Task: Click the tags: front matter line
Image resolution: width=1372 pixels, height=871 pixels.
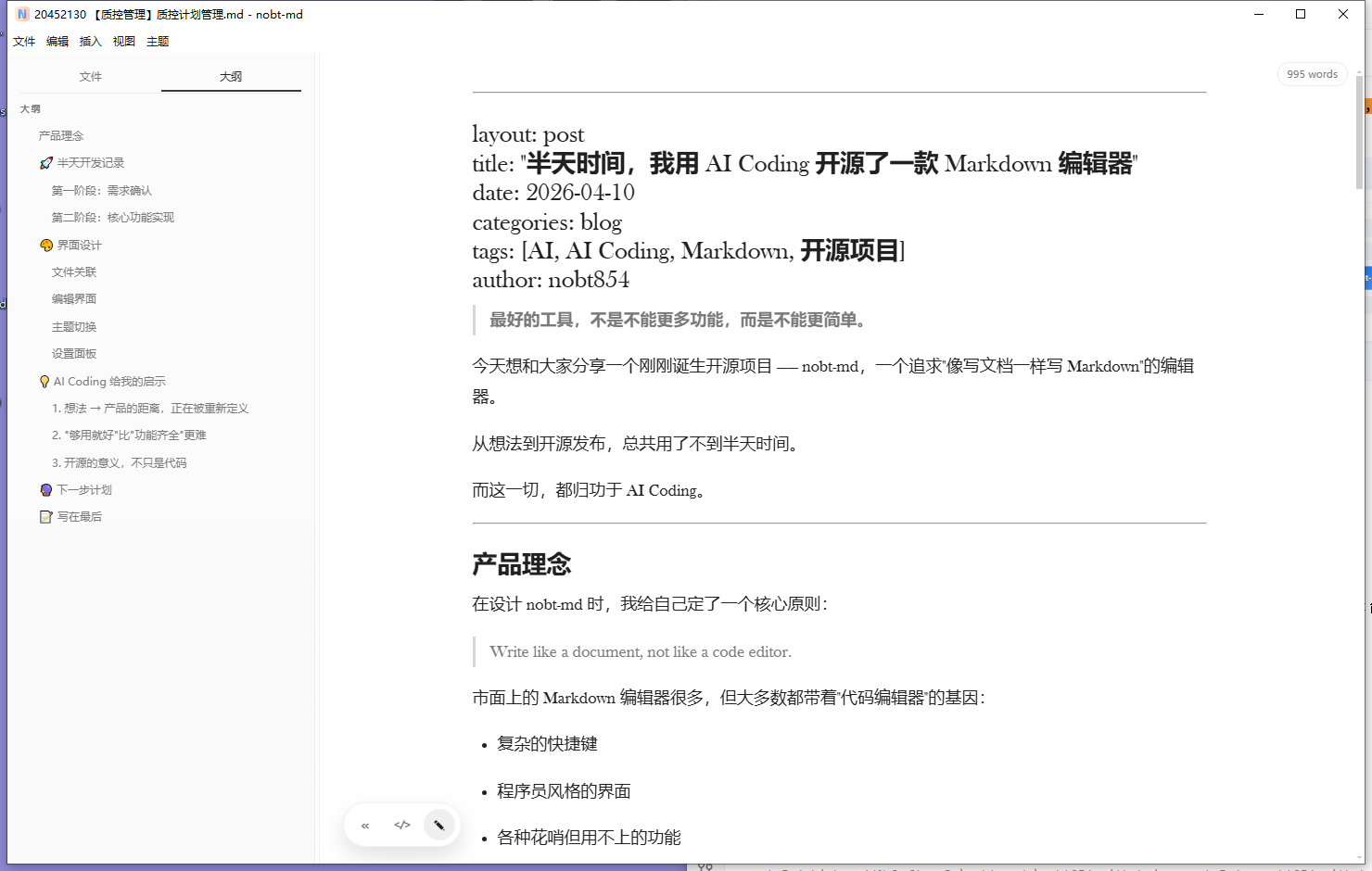Action: [x=689, y=251]
